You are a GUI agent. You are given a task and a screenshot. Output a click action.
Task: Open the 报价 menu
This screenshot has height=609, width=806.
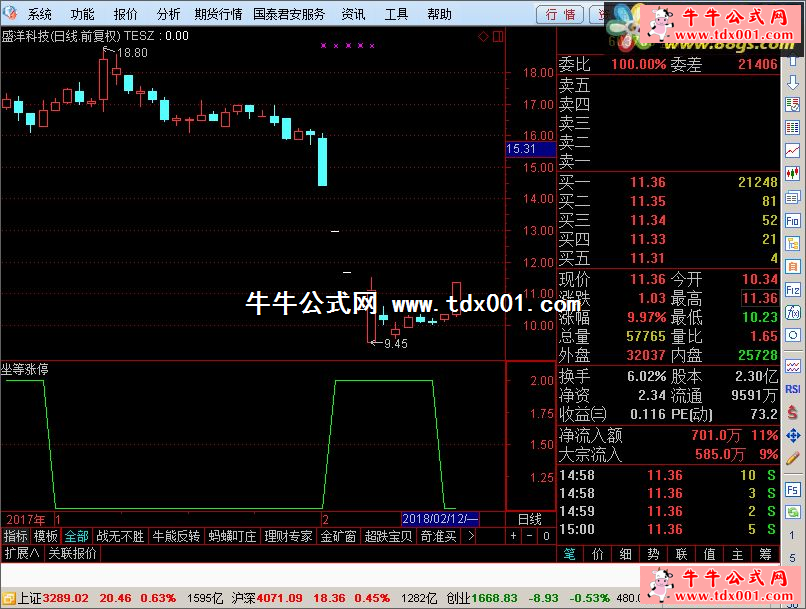(x=125, y=14)
